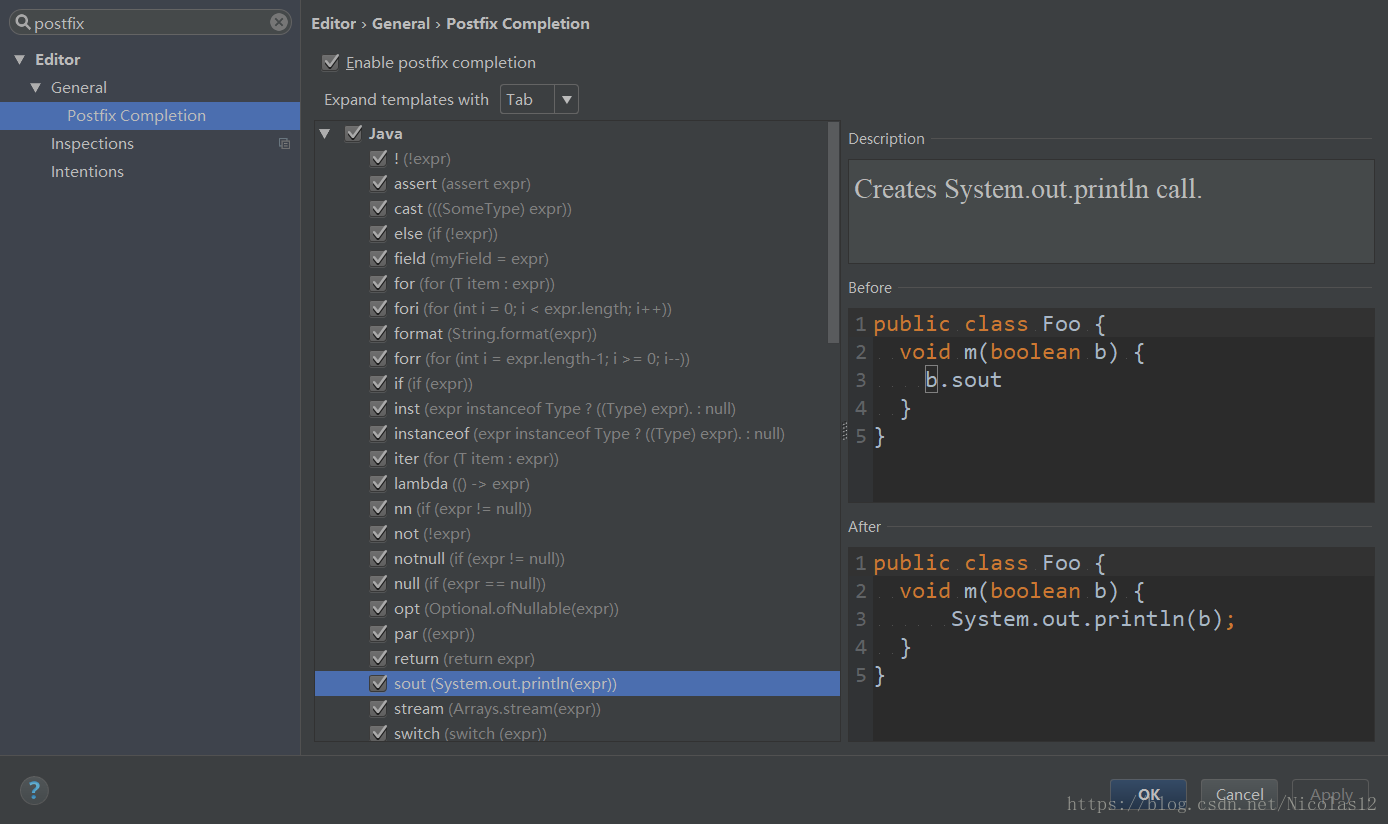Select the else (if (!expr)) template

[577, 233]
